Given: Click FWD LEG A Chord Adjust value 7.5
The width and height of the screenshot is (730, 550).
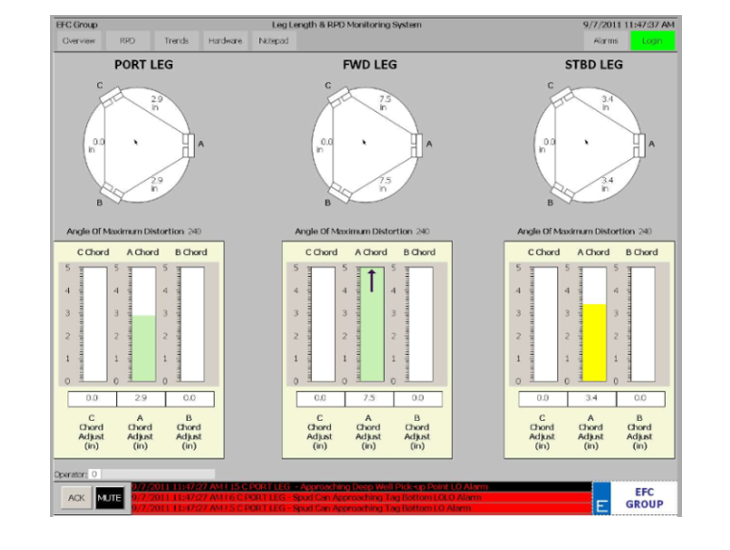Looking at the screenshot, I should click(x=369, y=399).
